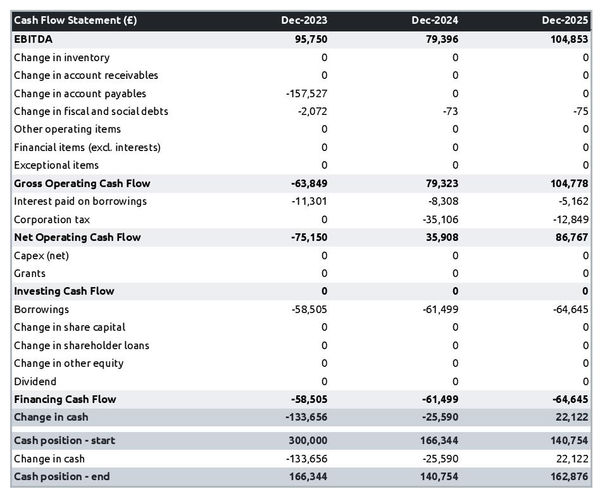Click the Interest paid on borrowings label
Viewport: 600px width, 497px height.
[80, 201]
